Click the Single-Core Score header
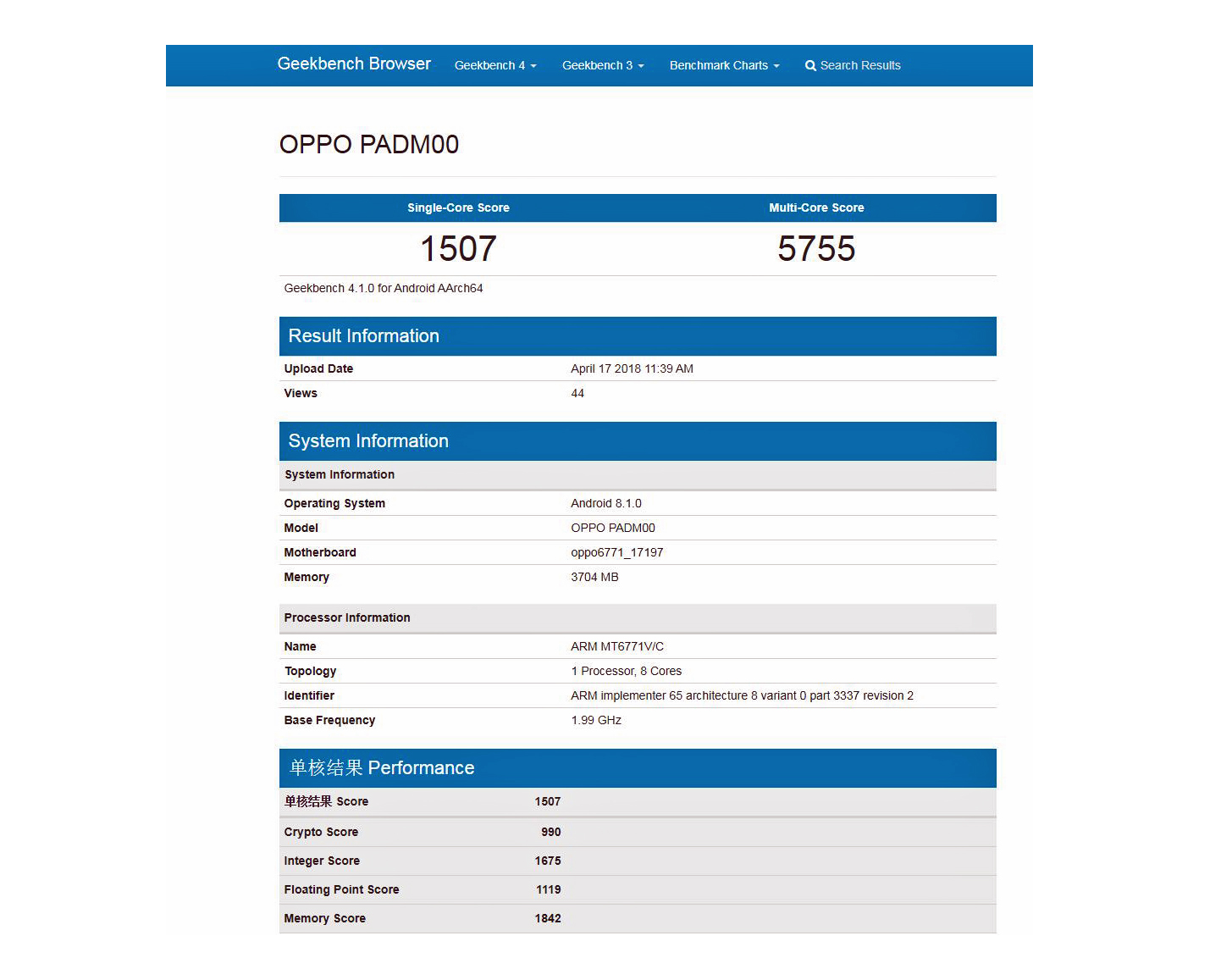Image resolution: width=1232 pixels, height=980 pixels. click(458, 208)
